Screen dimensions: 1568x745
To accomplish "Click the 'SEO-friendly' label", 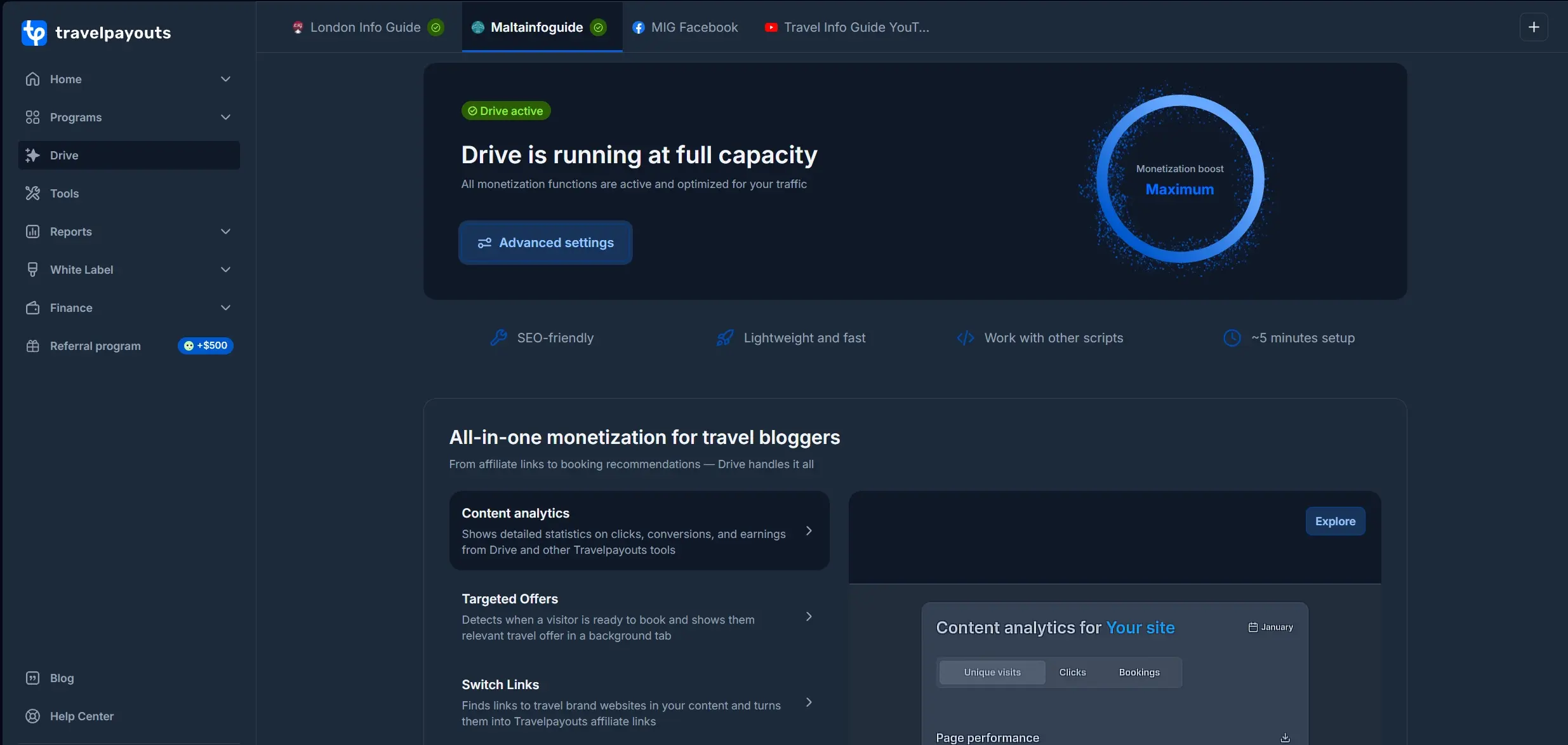I will click(555, 338).
